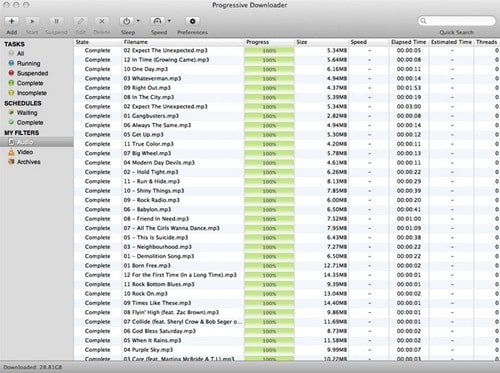Click size 14.35MB cell
Image resolution: width=500 pixels, height=373 pixels.
(x=335, y=275)
